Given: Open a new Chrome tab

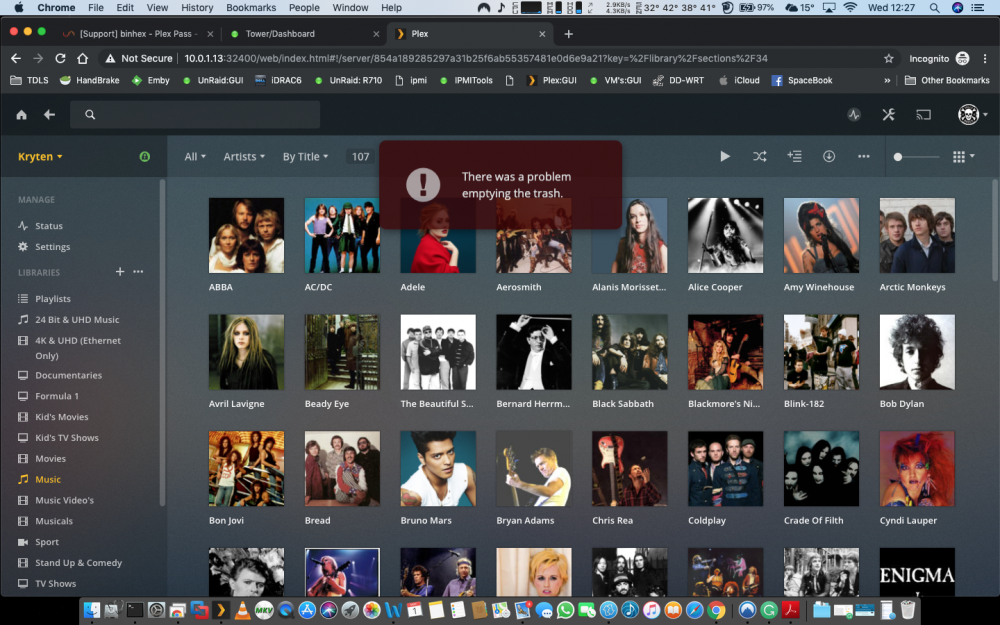Looking at the screenshot, I should (x=568, y=34).
